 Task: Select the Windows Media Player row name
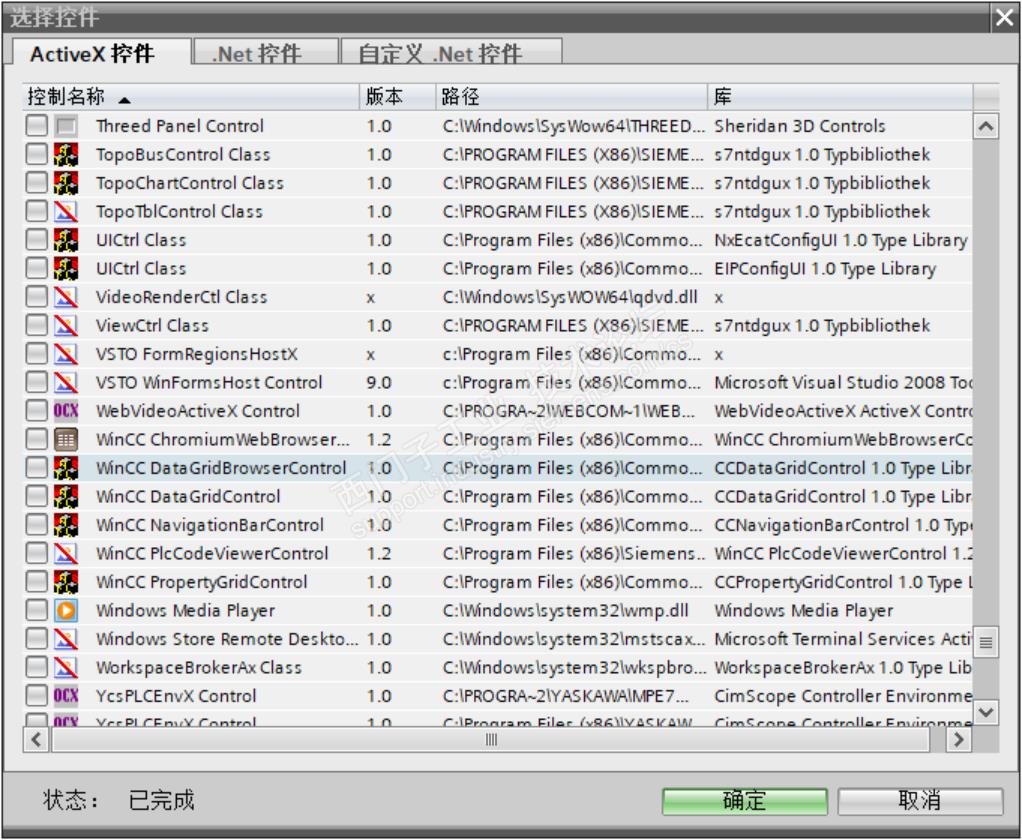point(185,611)
